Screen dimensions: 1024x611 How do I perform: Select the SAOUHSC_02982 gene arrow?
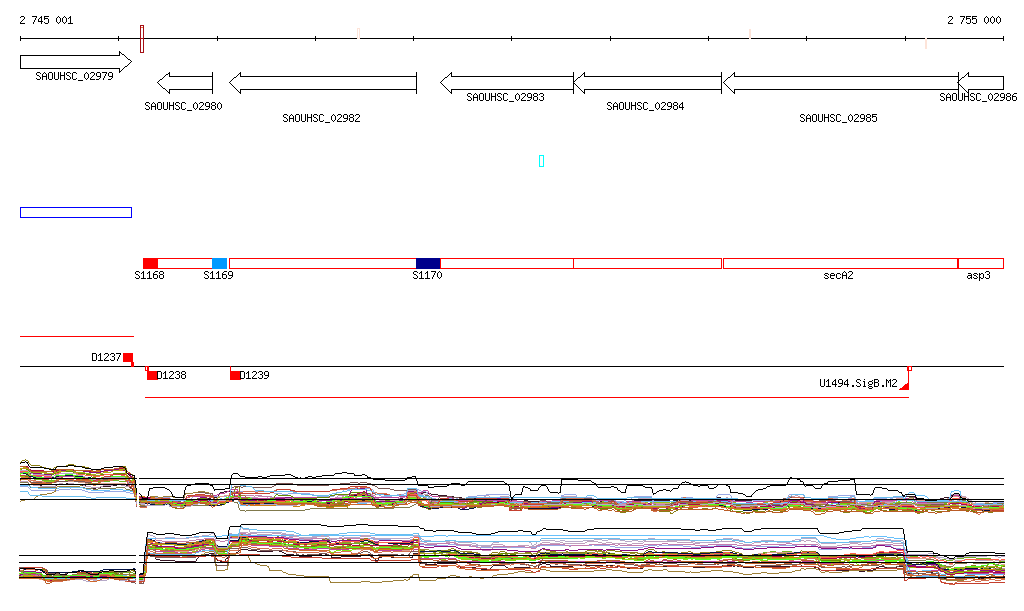(x=323, y=83)
